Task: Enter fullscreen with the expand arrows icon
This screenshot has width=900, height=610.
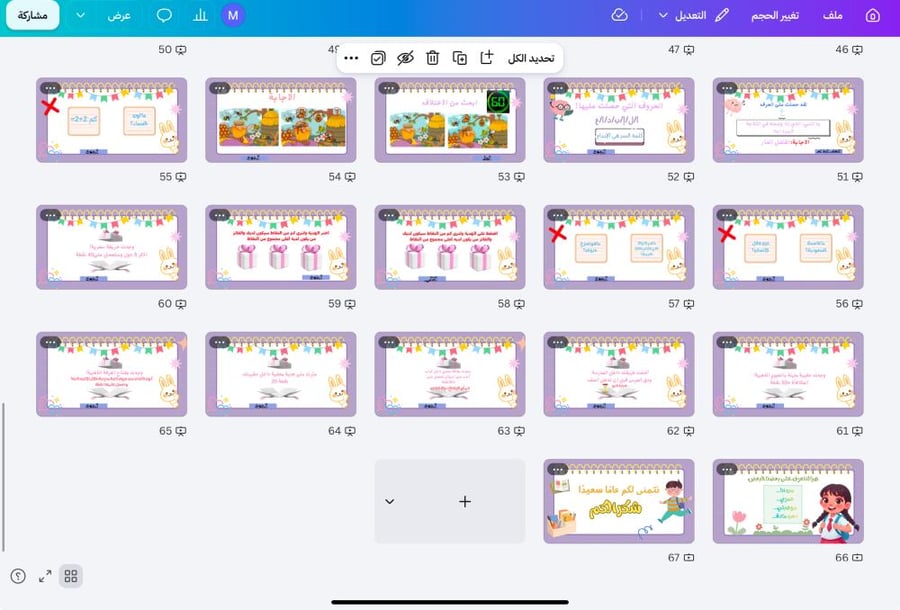Action: [45, 576]
